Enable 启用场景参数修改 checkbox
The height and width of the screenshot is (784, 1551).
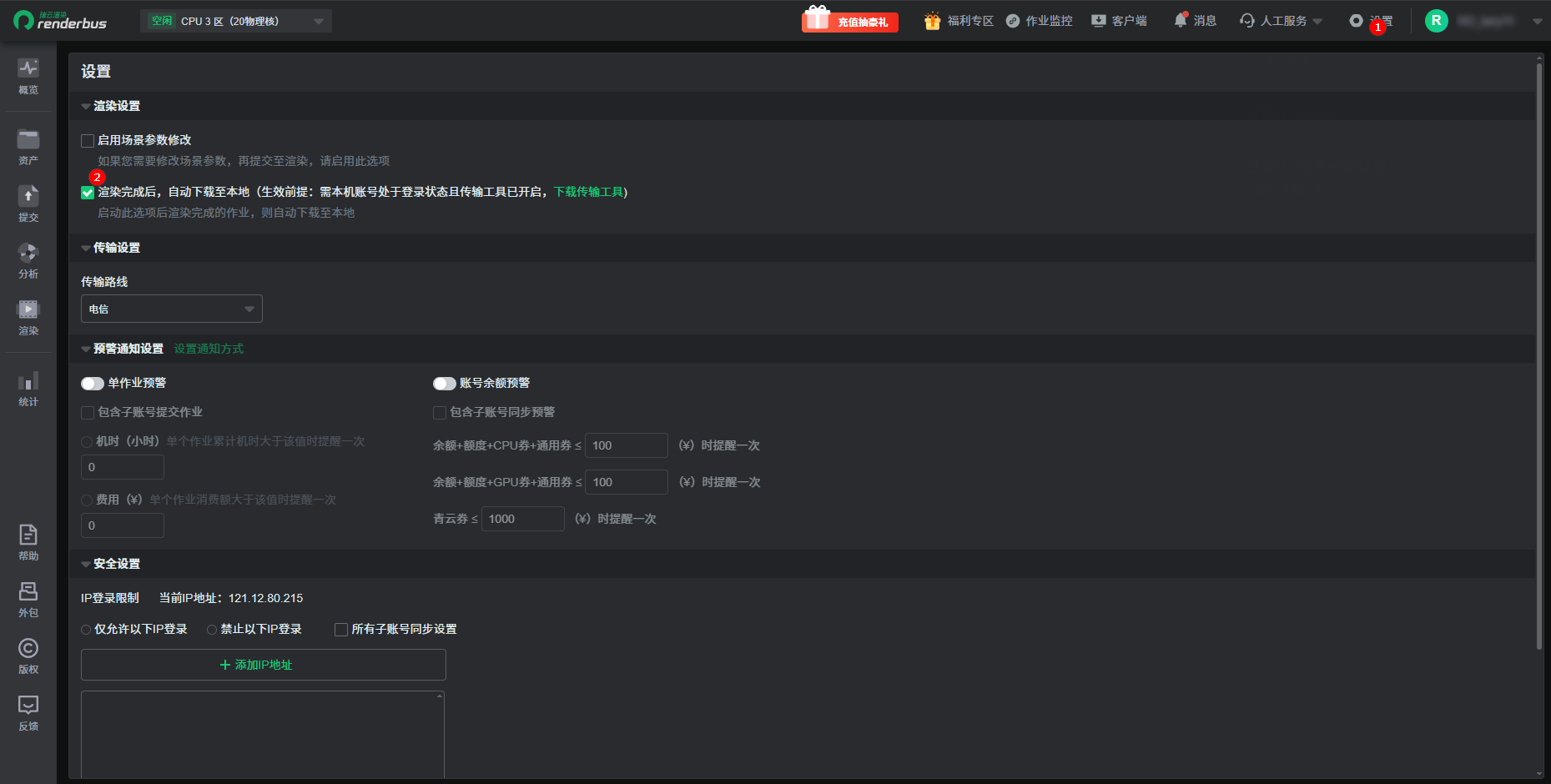88,141
